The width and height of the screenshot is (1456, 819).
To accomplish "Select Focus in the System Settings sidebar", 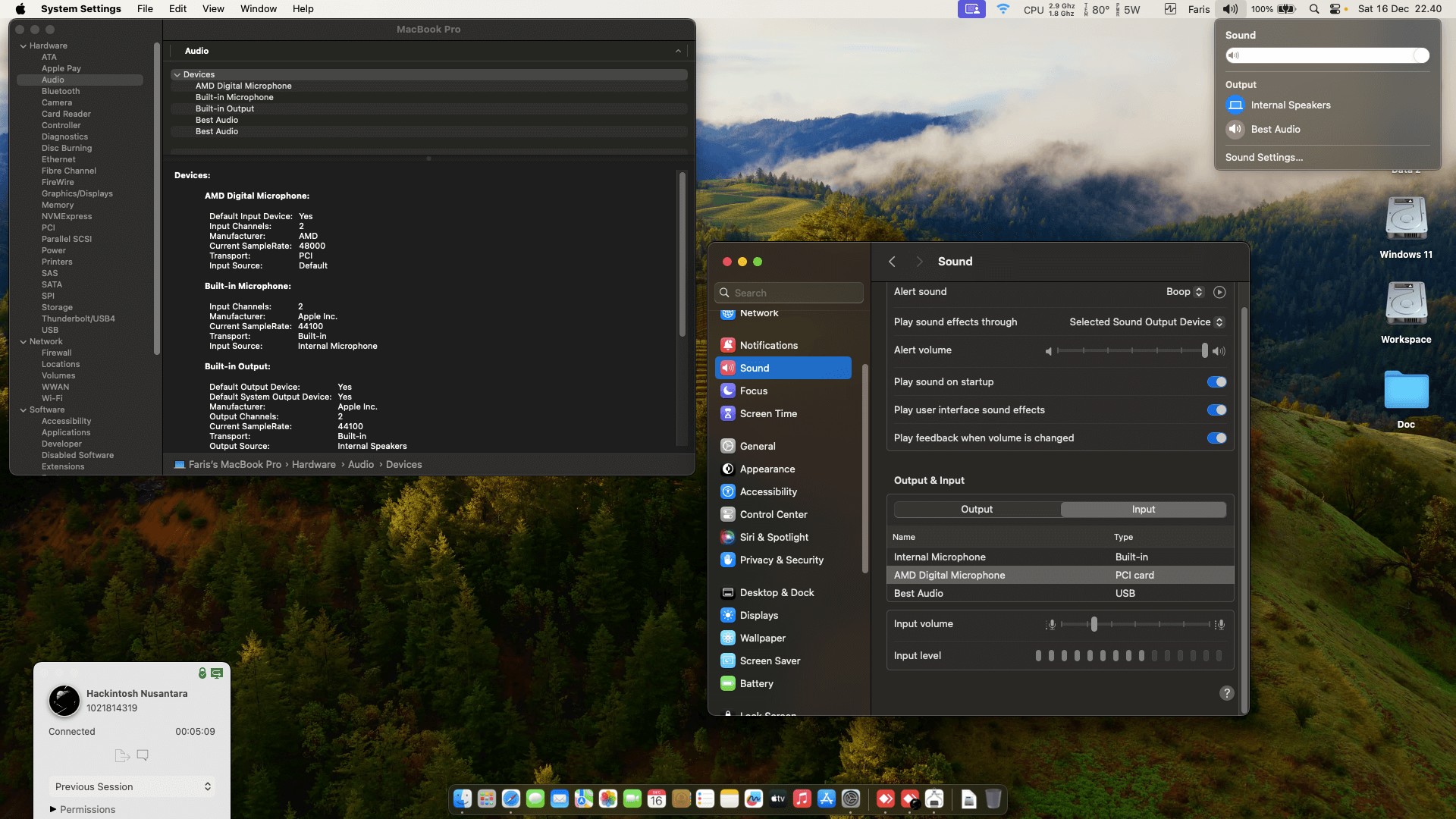I will [754, 391].
